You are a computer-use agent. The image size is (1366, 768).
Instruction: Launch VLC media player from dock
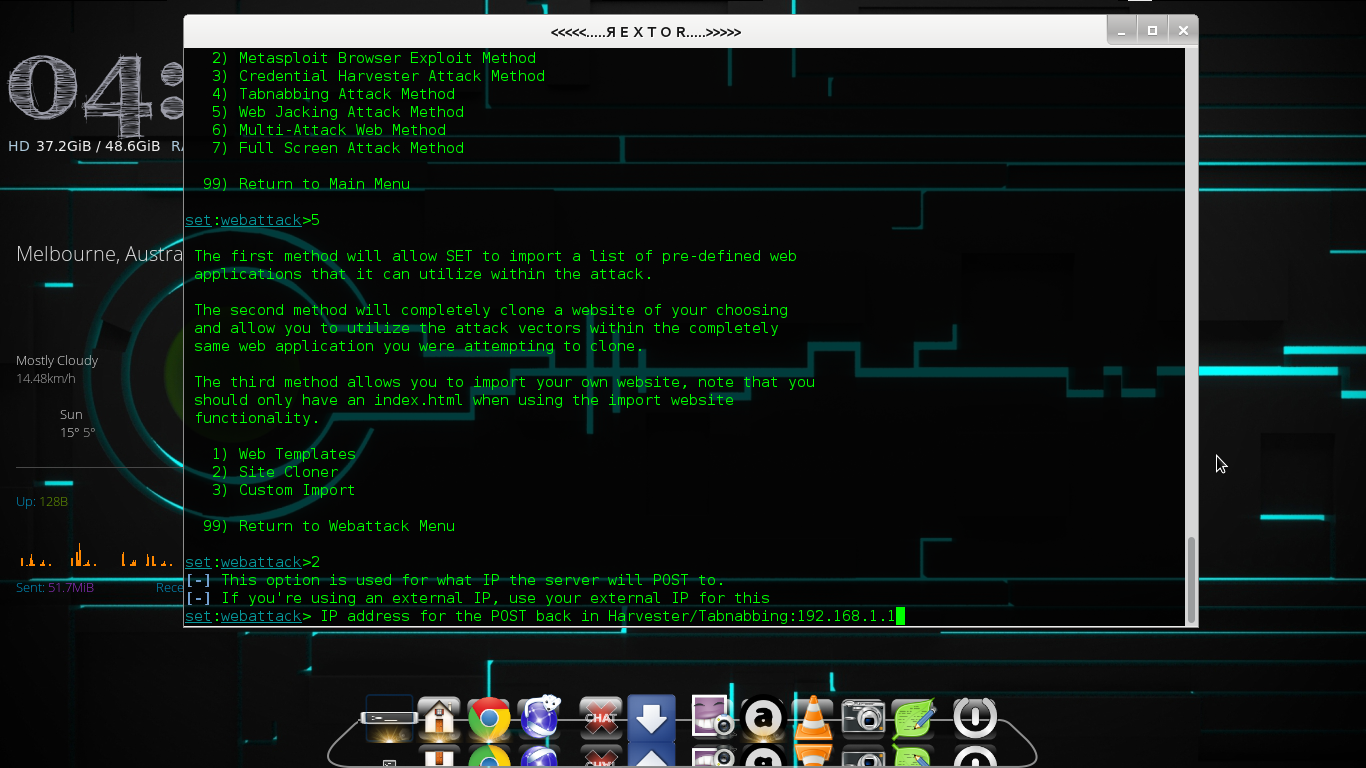(813, 718)
